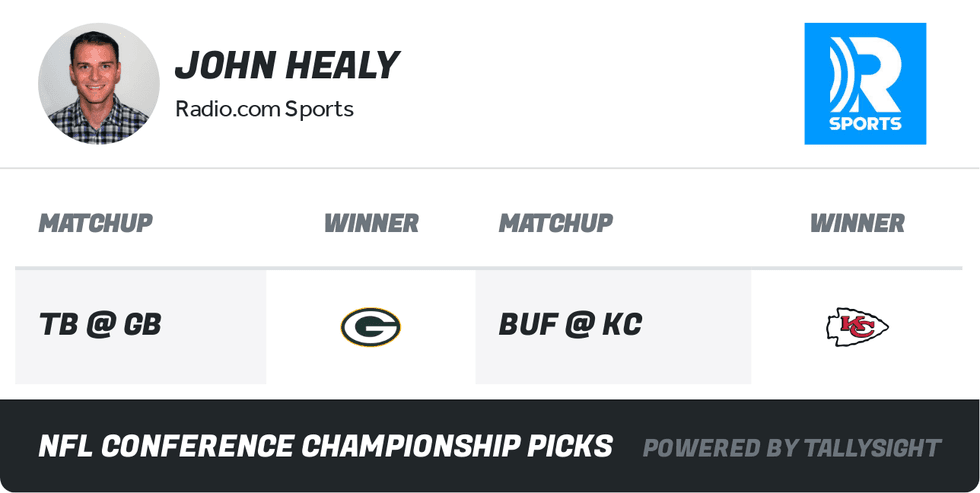980x493 pixels.
Task: Click the MATCHUP header above BUF @ KC
Action: coord(555,222)
